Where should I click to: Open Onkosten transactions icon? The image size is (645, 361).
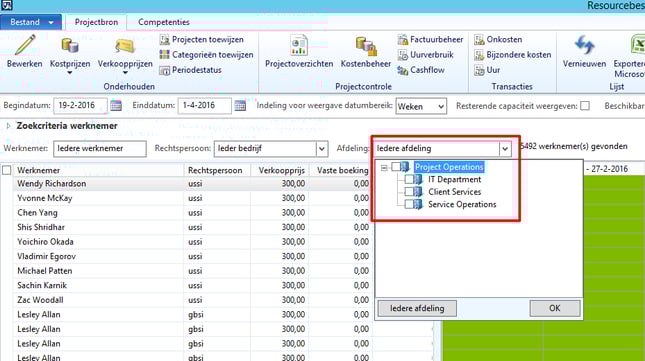pos(479,39)
